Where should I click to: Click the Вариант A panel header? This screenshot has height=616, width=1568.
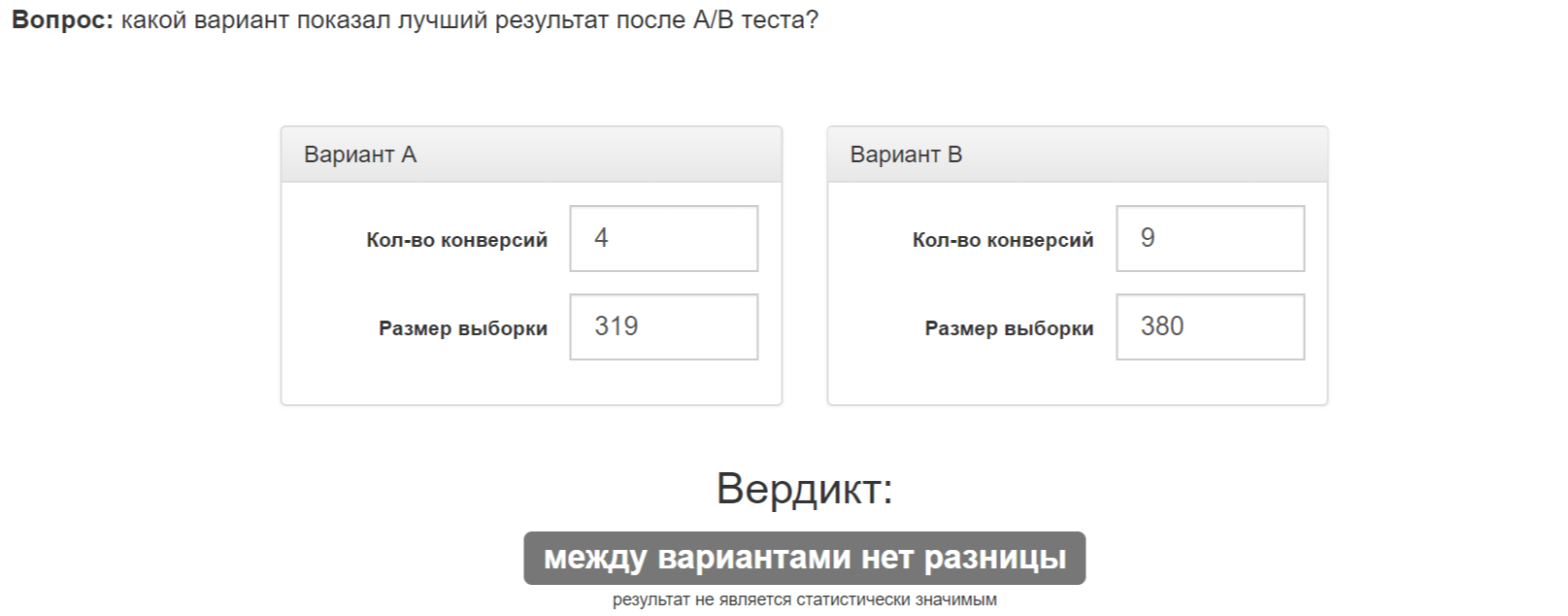(531, 154)
